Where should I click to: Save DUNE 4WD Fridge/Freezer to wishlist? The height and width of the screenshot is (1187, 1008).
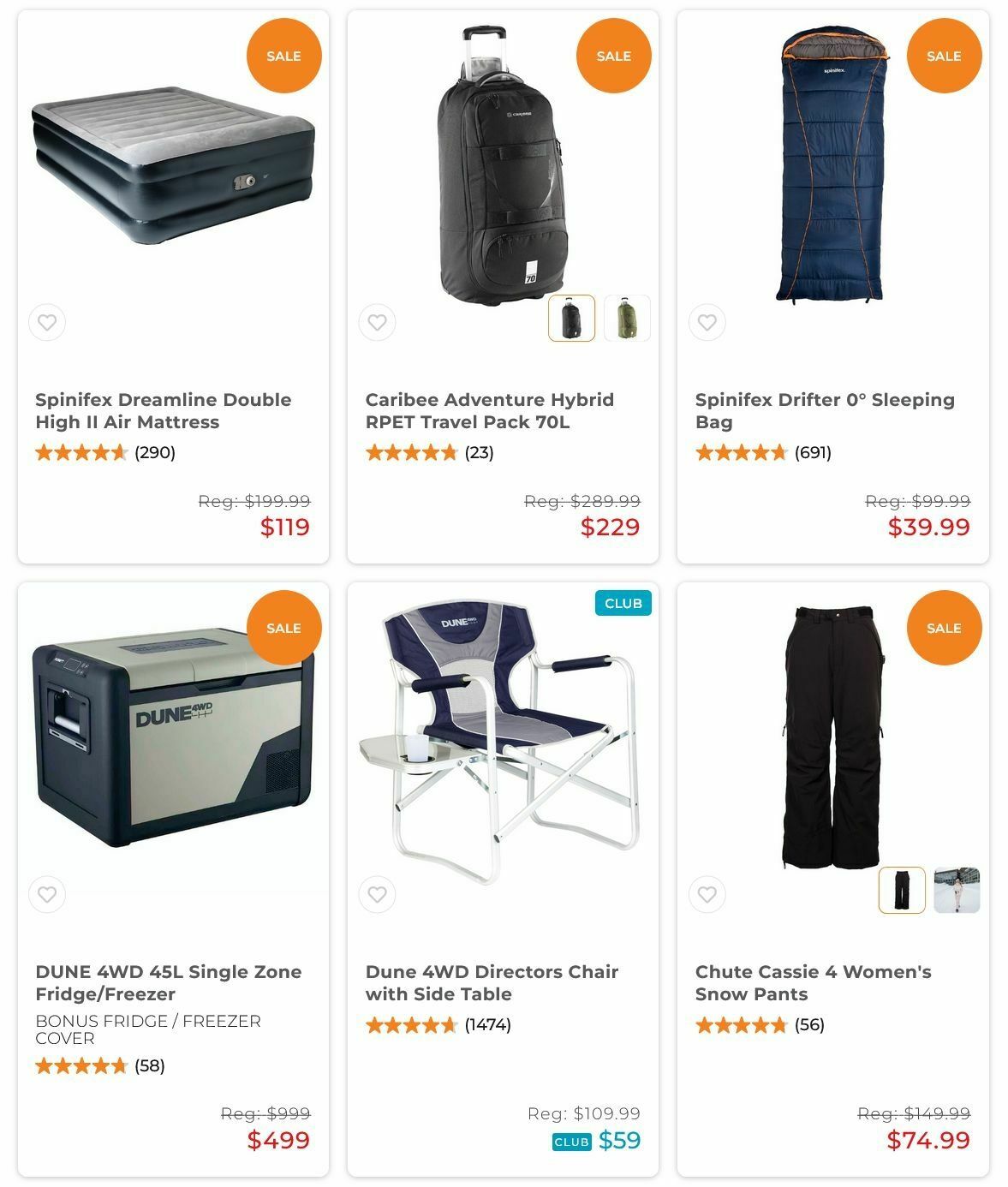(47, 895)
